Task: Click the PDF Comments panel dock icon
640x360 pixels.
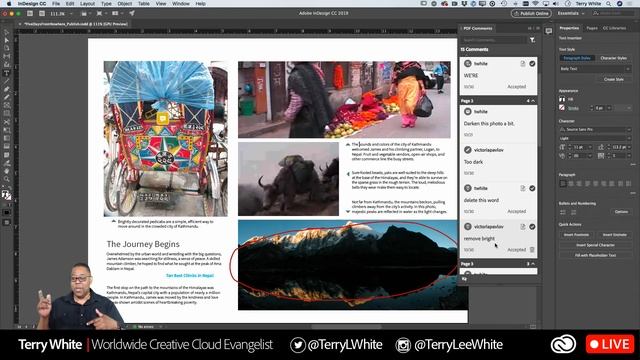Action: pyautogui.click(x=549, y=31)
